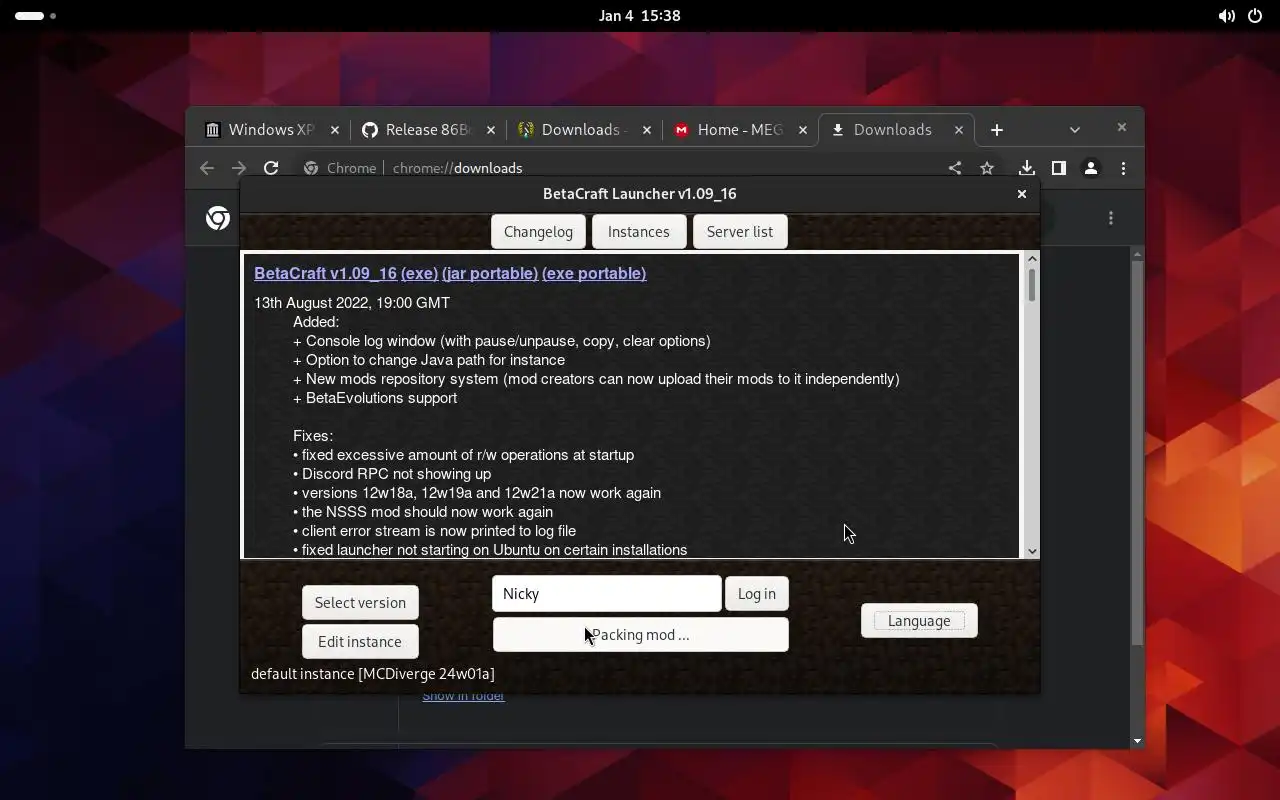1280x800 pixels.
Task: Click the Show in folder link in Chrome
Action: (463, 696)
